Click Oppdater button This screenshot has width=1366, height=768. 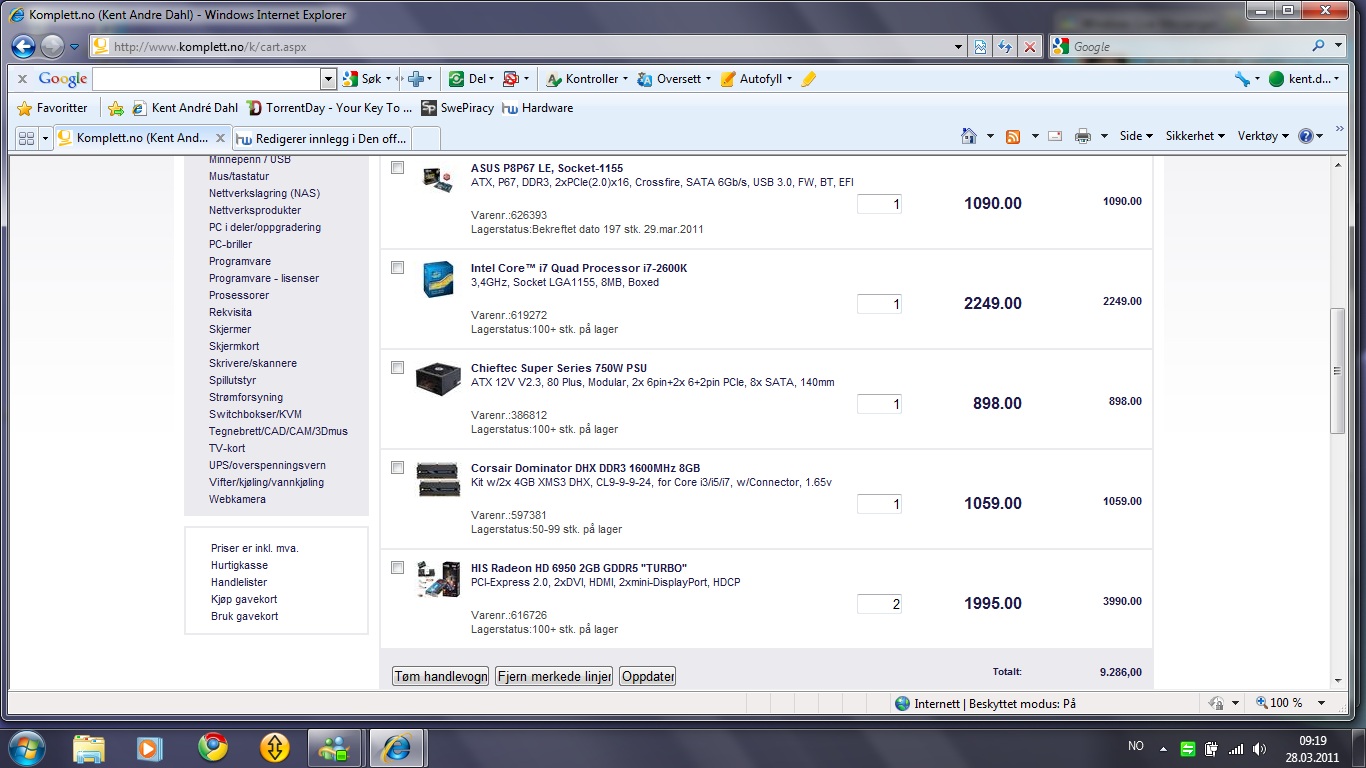tap(648, 677)
